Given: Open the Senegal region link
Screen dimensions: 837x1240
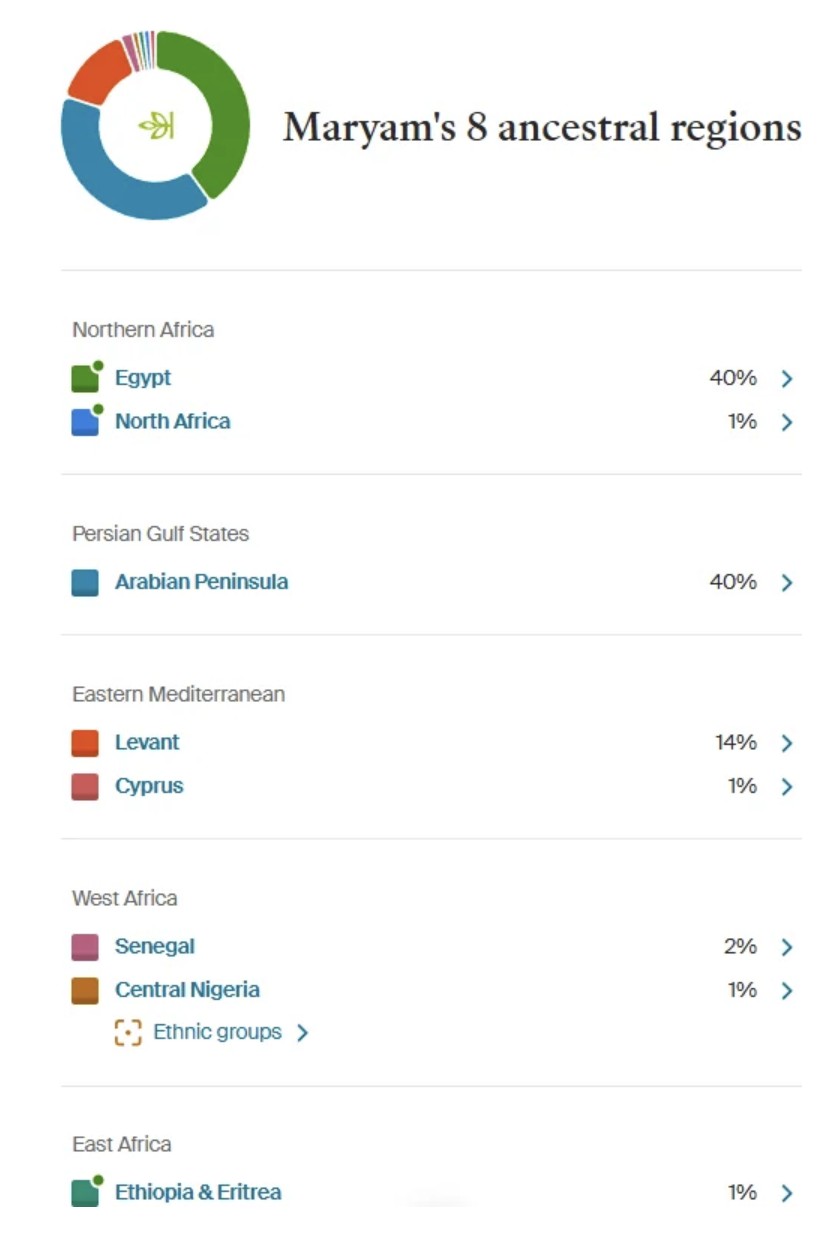Looking at the screenshot, I should (155, 946).
